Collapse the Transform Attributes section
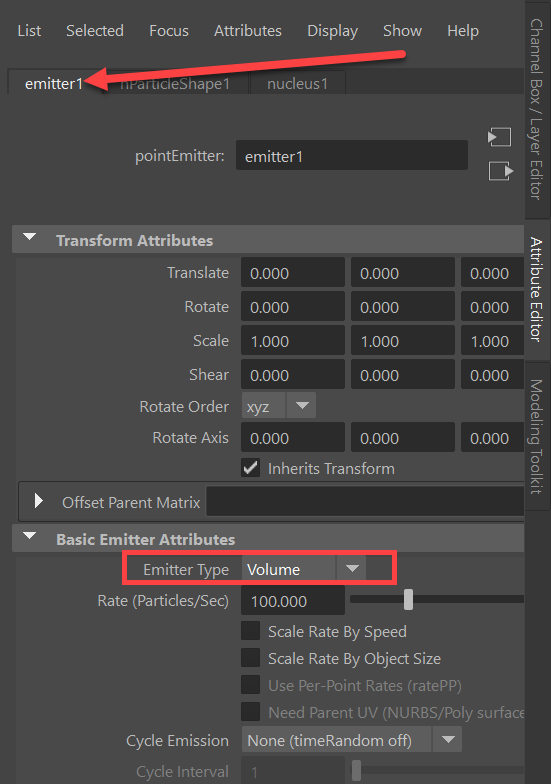Viewport: 551px width, 784px height. coord(30,237)
